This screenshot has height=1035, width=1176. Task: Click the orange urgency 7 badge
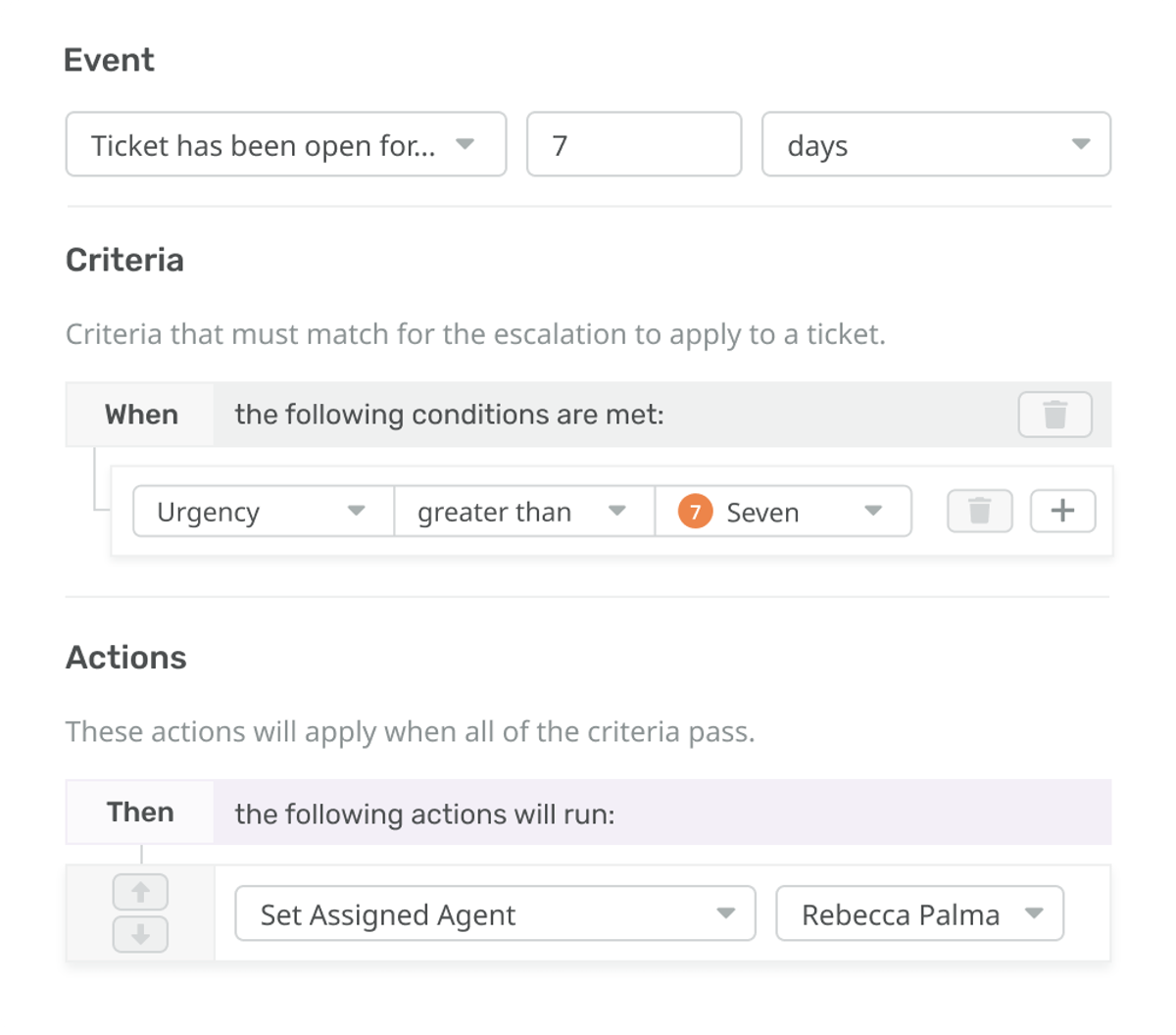695,512
